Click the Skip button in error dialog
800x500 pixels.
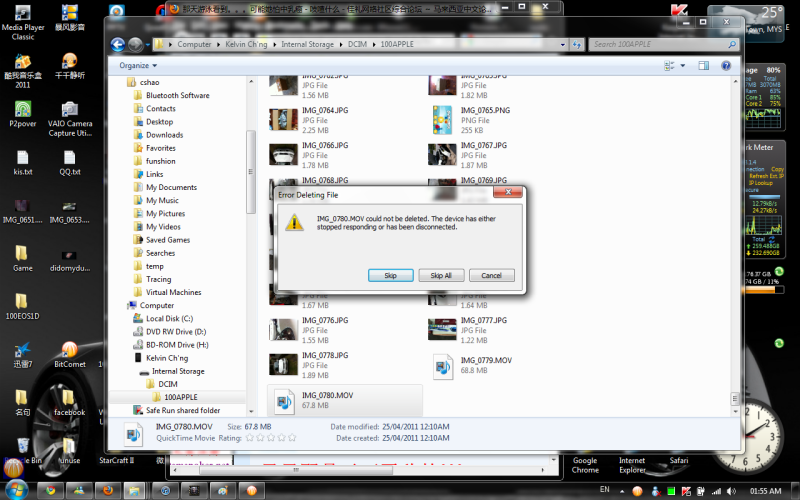point(391,275)
